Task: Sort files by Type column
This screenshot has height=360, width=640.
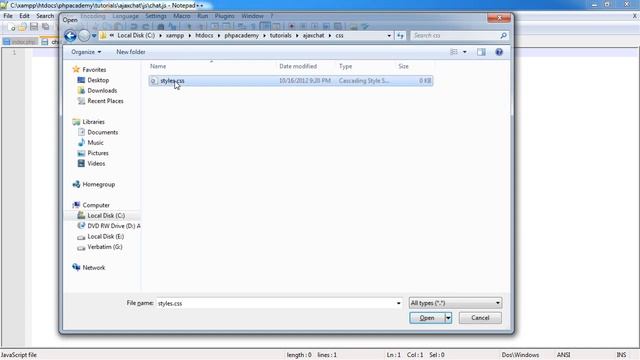Action: coord(345,66)
